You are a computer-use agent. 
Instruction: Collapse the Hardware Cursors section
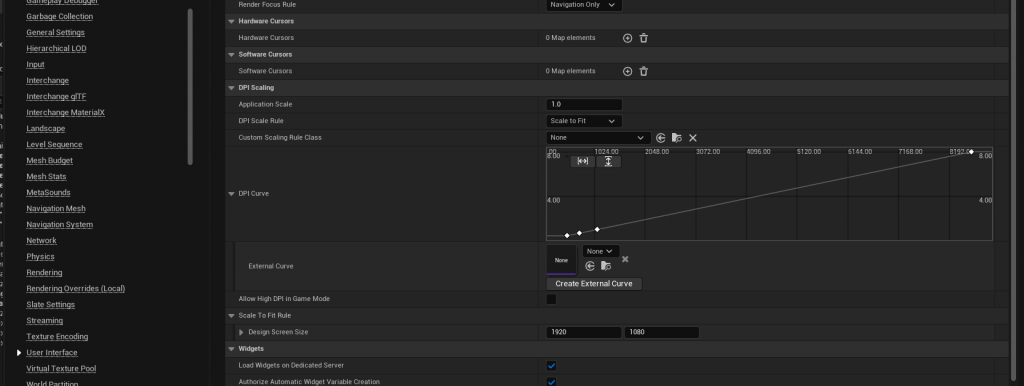[231, 21]
